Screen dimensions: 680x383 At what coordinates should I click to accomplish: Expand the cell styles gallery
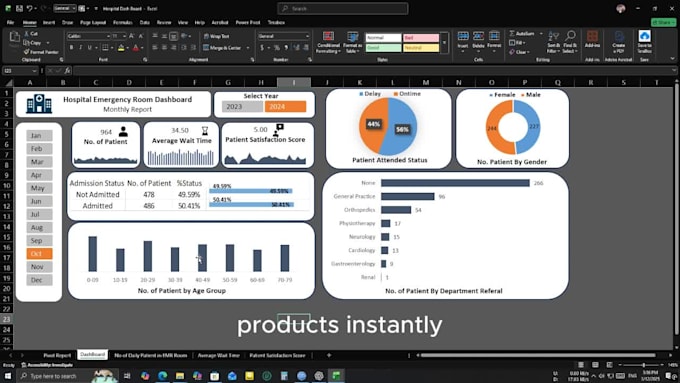click(444, 43)
